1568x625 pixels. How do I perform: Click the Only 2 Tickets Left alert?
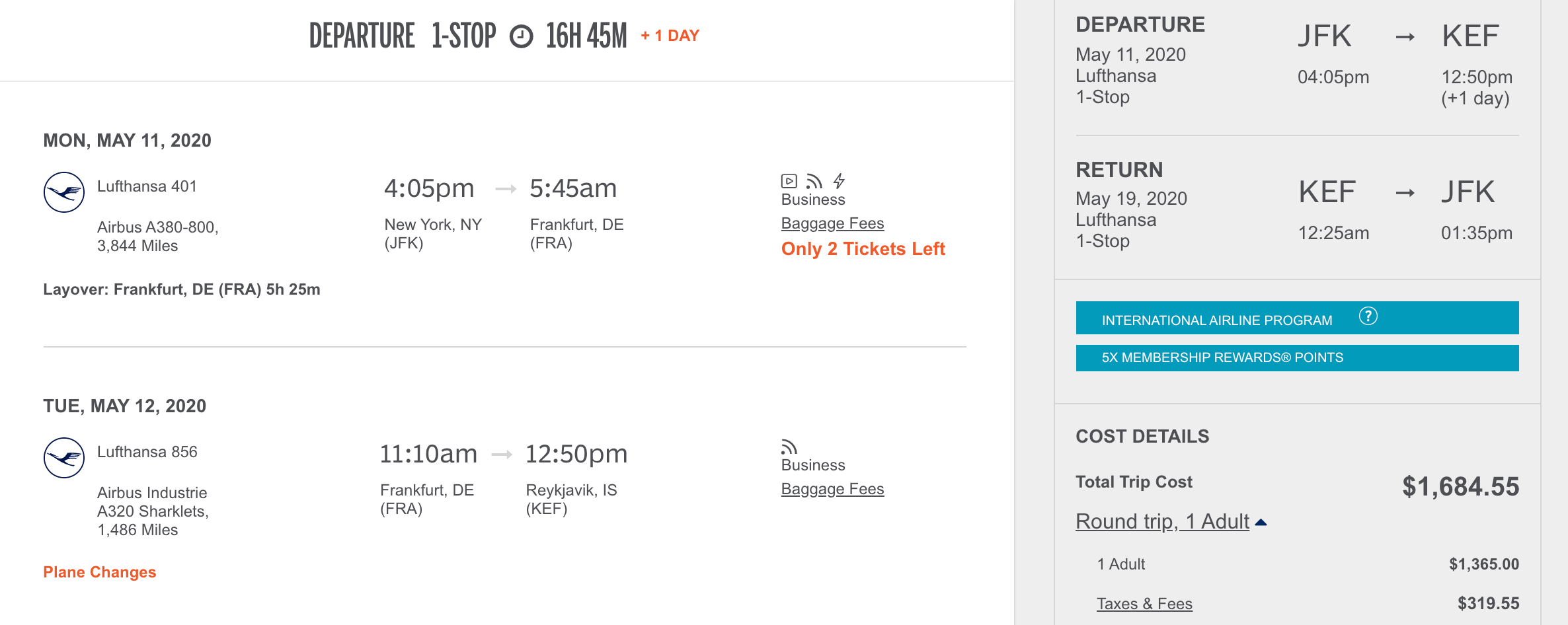tap(863, 249)
